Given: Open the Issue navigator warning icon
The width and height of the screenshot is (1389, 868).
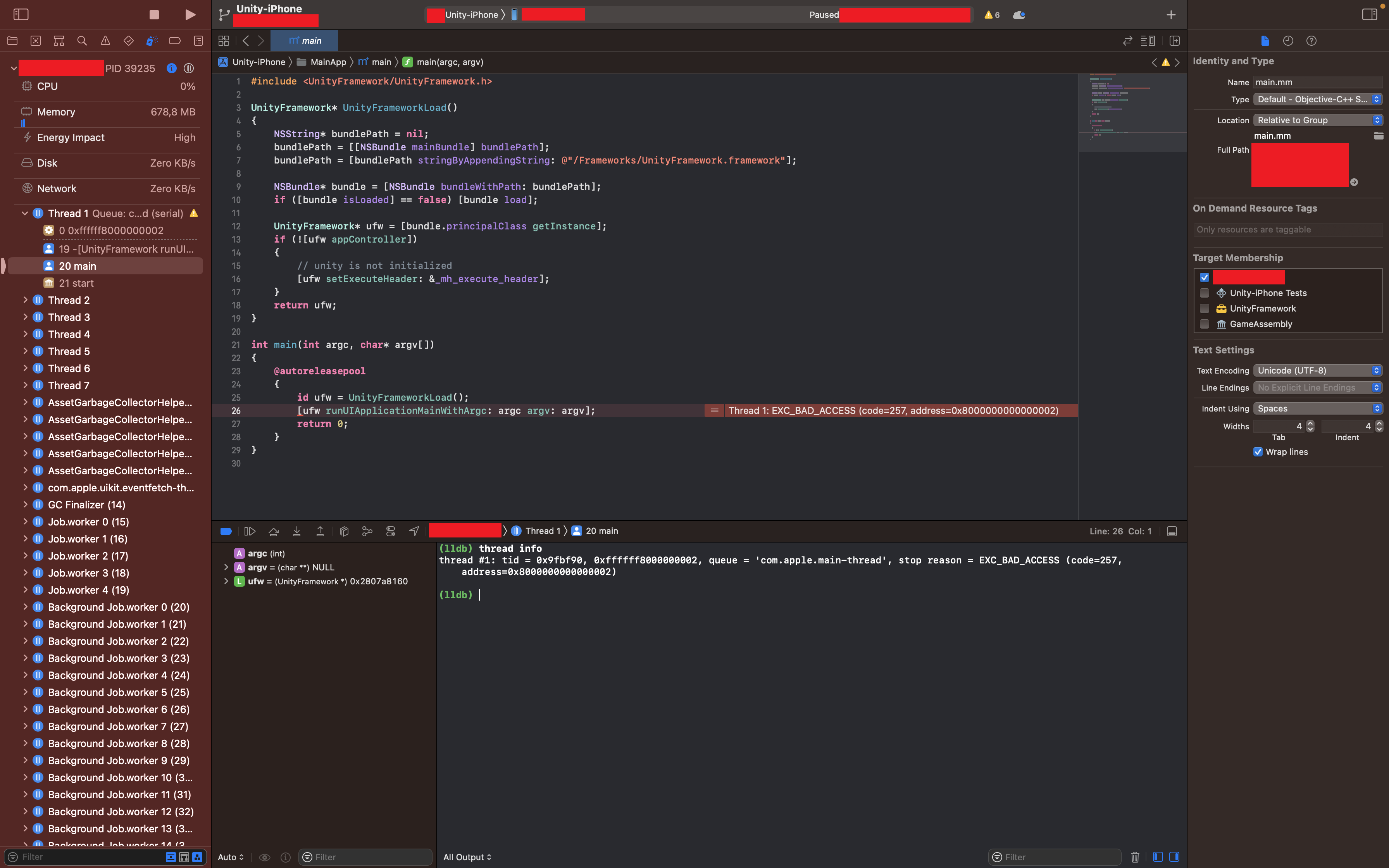Looking at the screenshot, I should pyautogui.click(x=105, y=41).
